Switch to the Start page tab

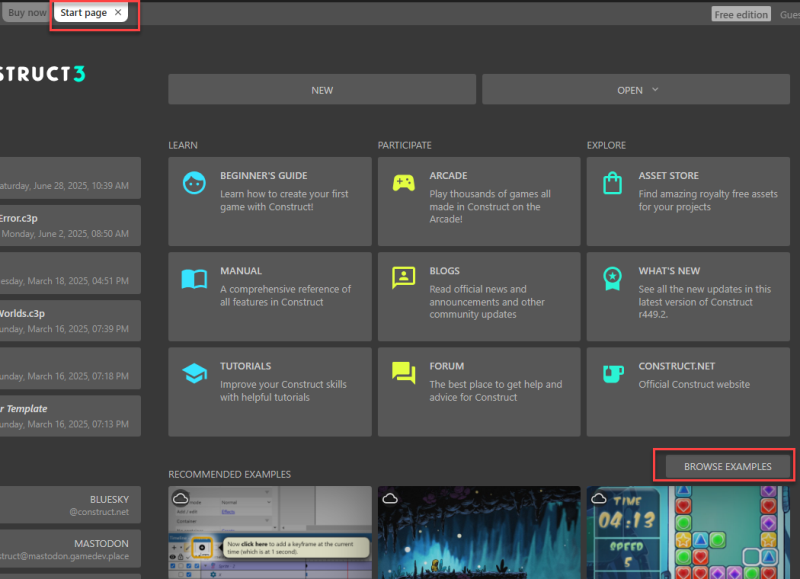(90, 13)
